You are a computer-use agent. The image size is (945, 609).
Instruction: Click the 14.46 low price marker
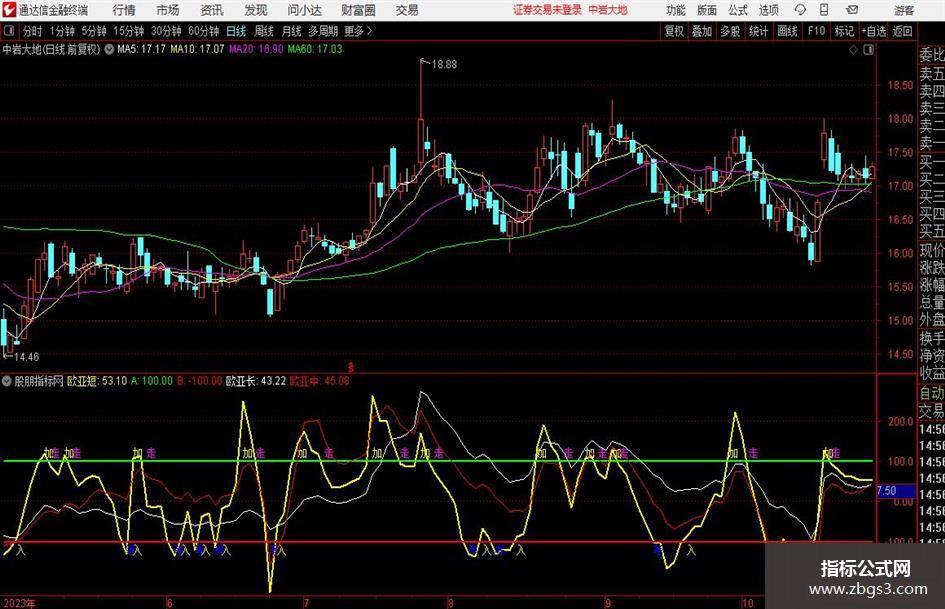coord(27,357)
